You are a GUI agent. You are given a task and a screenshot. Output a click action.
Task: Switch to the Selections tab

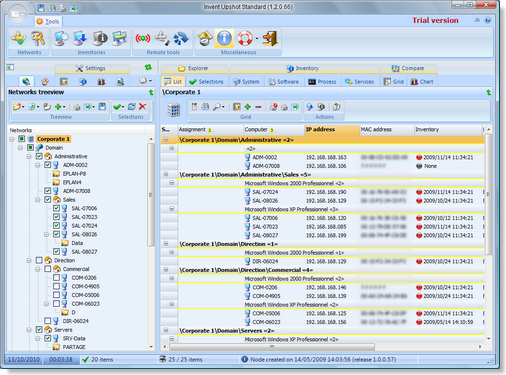[x=206, y=82]
